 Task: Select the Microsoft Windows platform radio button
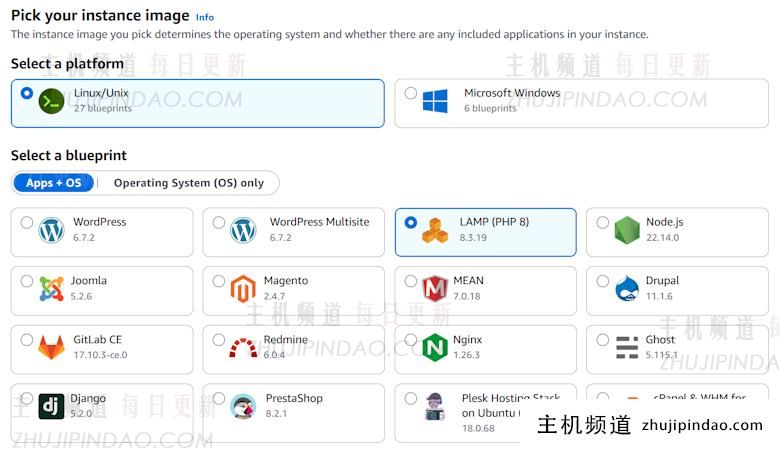[x=410, y=93]
